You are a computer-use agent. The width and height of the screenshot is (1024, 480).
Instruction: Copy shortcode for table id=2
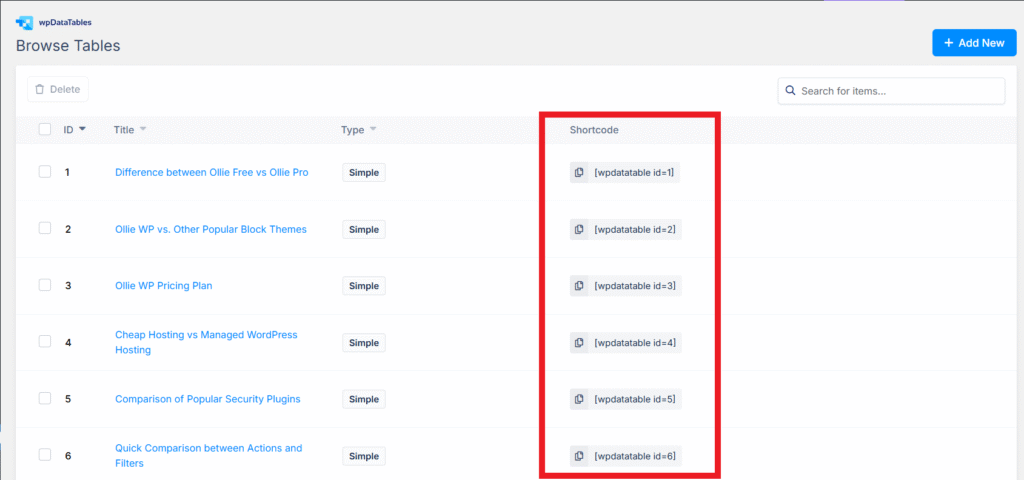coord(579,230)
